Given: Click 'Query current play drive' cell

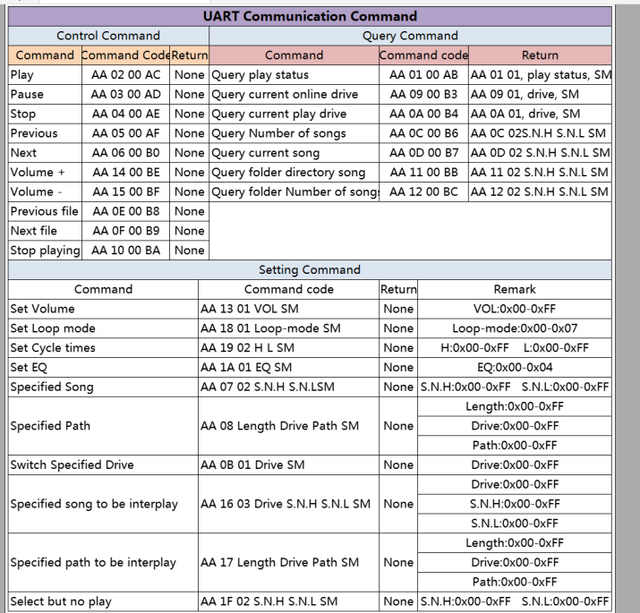Looking at the screenshot, I should [x=294, y=114].
